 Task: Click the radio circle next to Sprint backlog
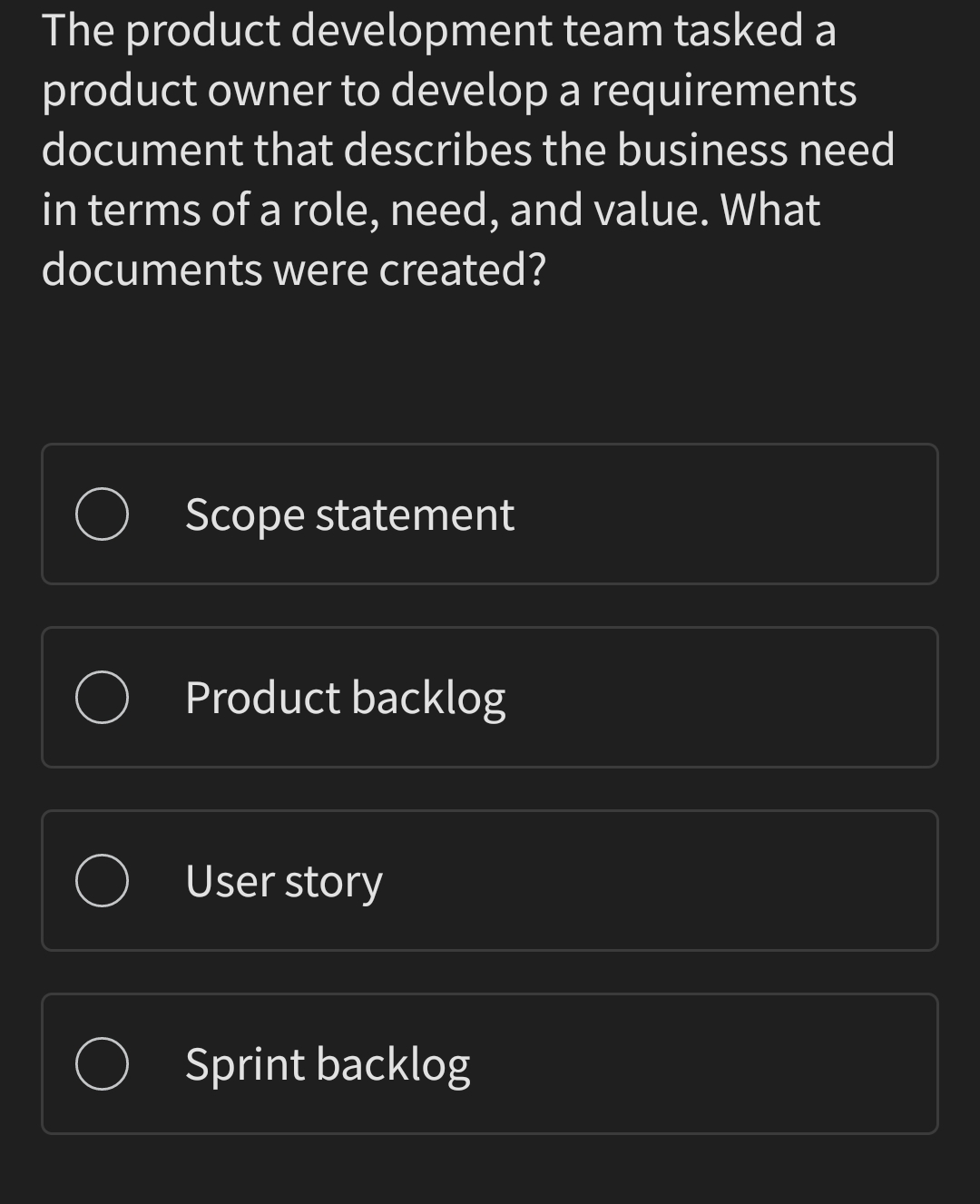point(102,1063)
